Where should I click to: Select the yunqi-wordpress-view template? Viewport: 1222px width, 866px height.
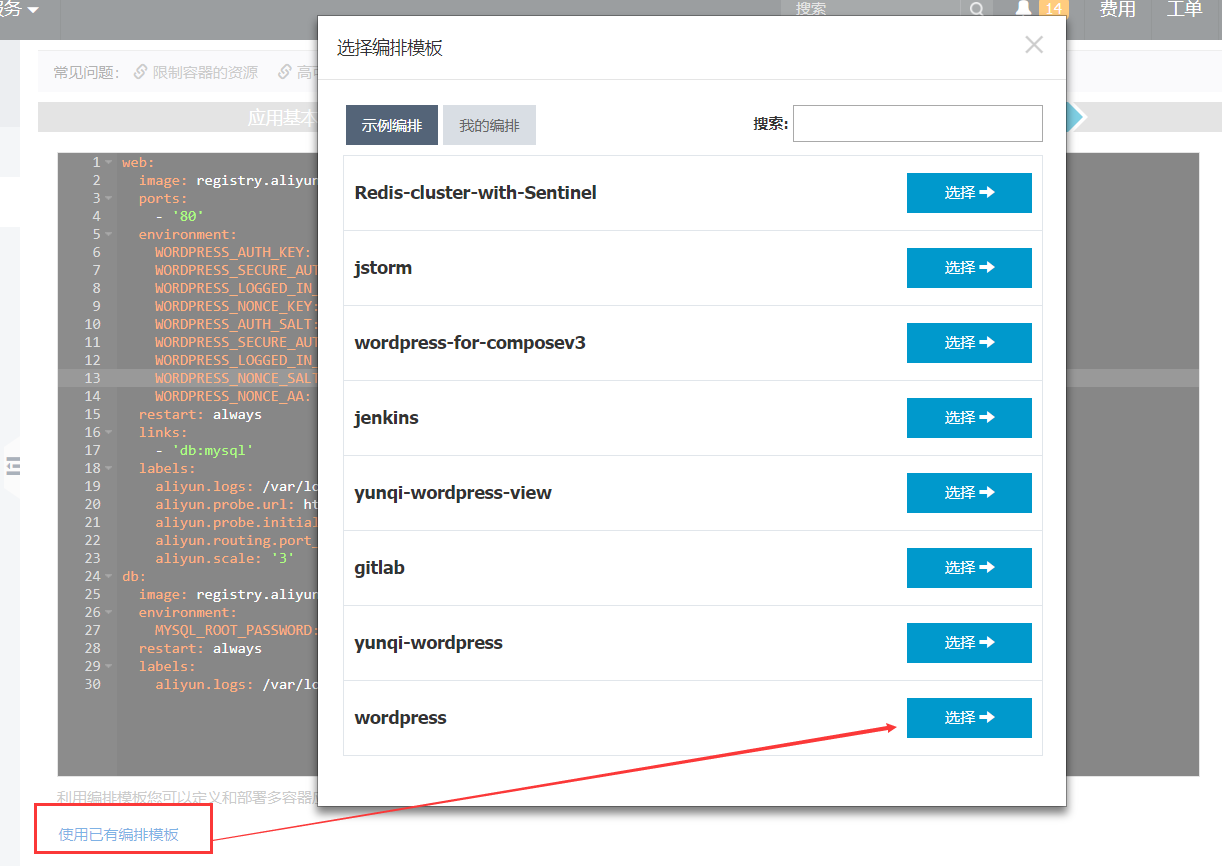969,492
